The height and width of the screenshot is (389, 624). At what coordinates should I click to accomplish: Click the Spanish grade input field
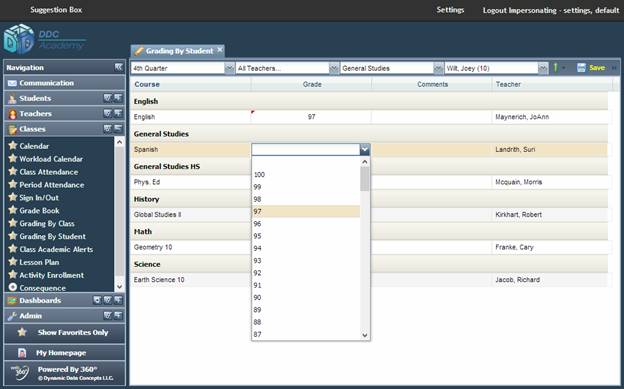click(x=306, y=150)
